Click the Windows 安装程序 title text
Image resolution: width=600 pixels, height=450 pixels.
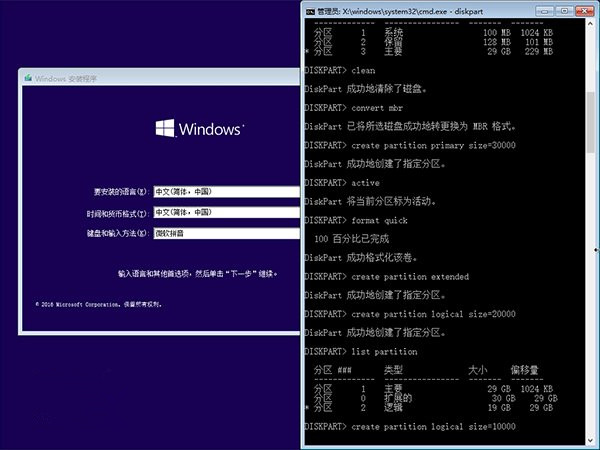tap(66, 79)
